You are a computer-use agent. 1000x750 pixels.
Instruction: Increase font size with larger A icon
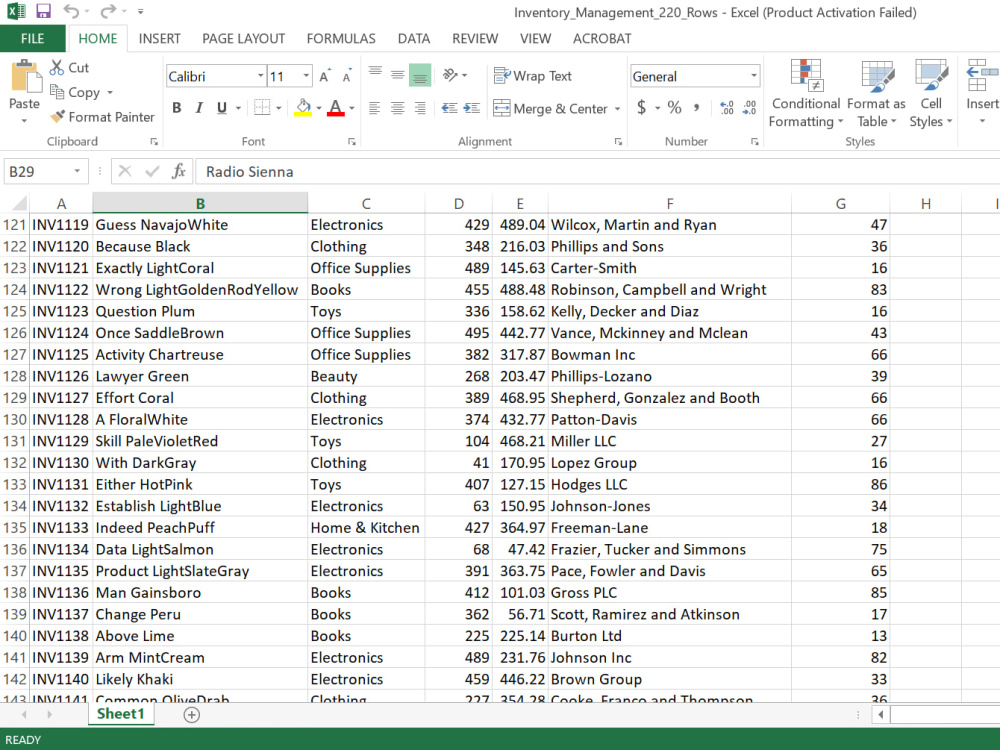click(x=324, y=77)
